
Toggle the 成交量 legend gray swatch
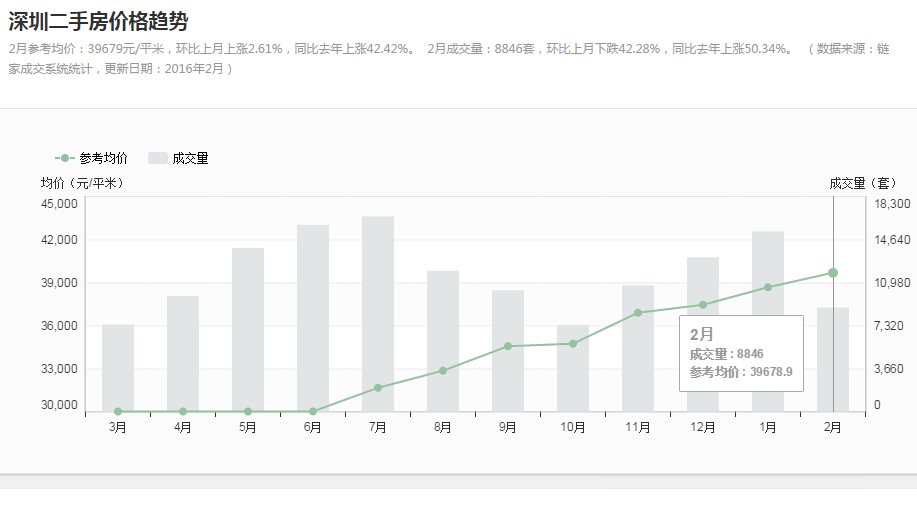157,158
